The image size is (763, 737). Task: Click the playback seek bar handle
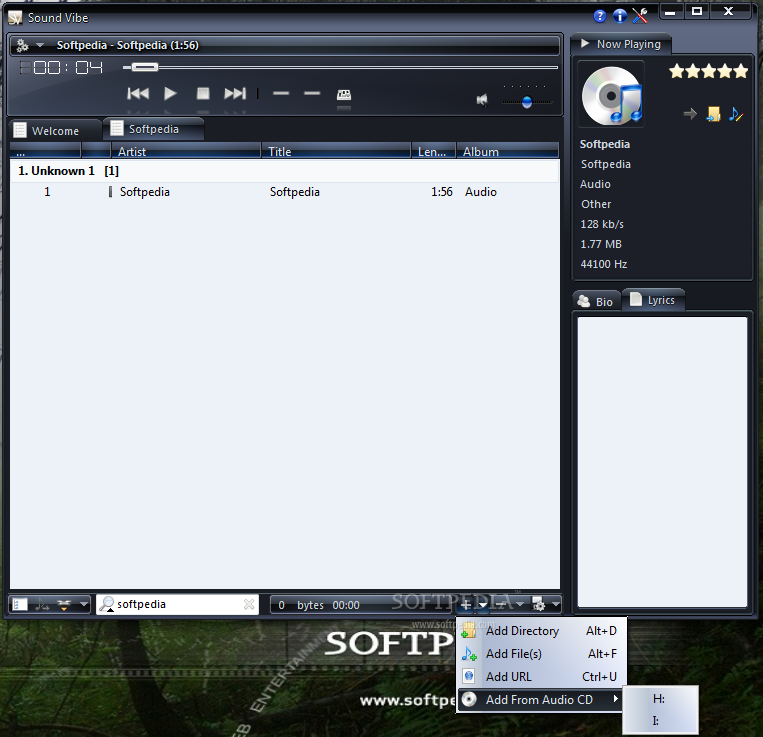[x=145, y=67]
